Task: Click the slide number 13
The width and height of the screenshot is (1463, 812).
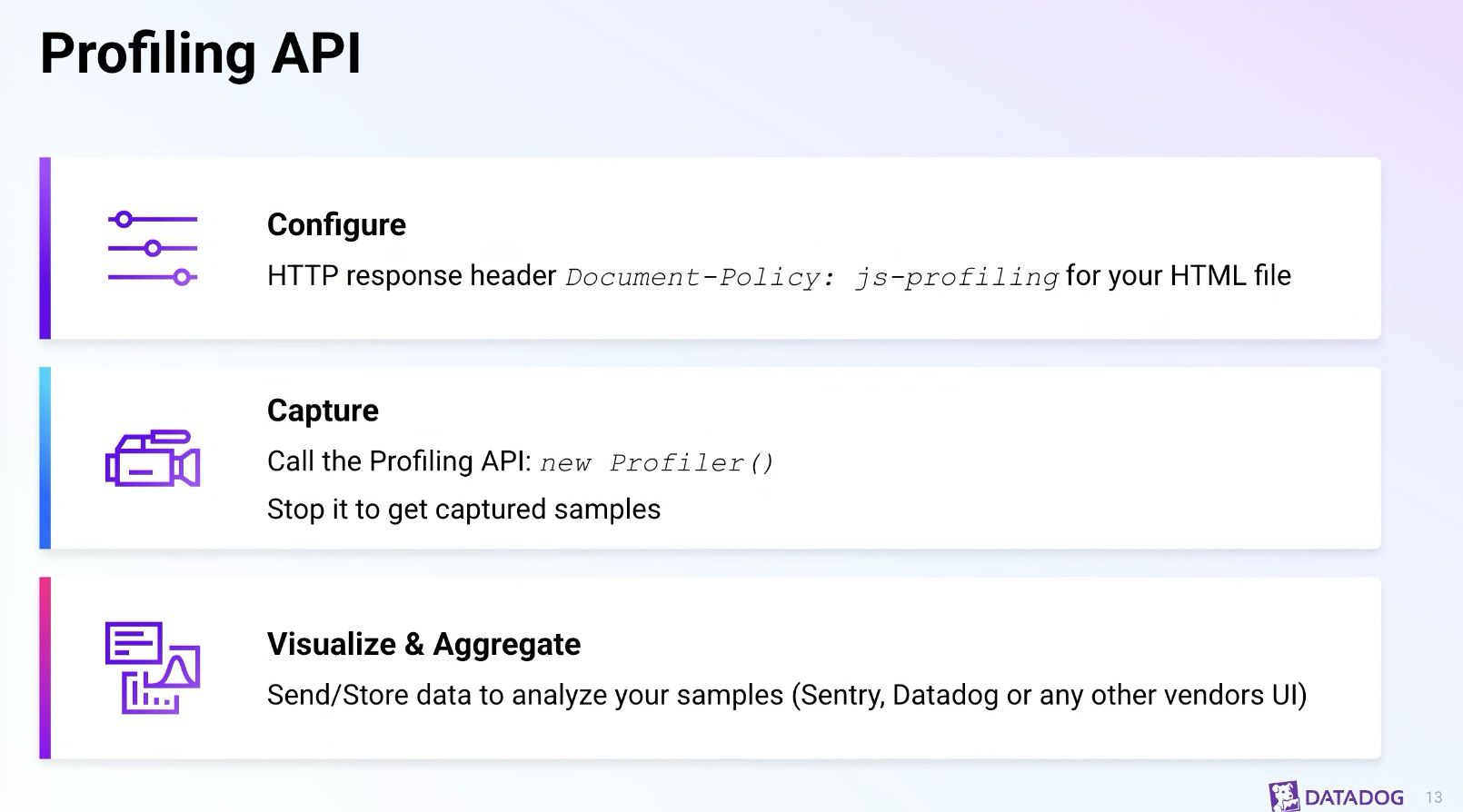Action: (1434, 797)
